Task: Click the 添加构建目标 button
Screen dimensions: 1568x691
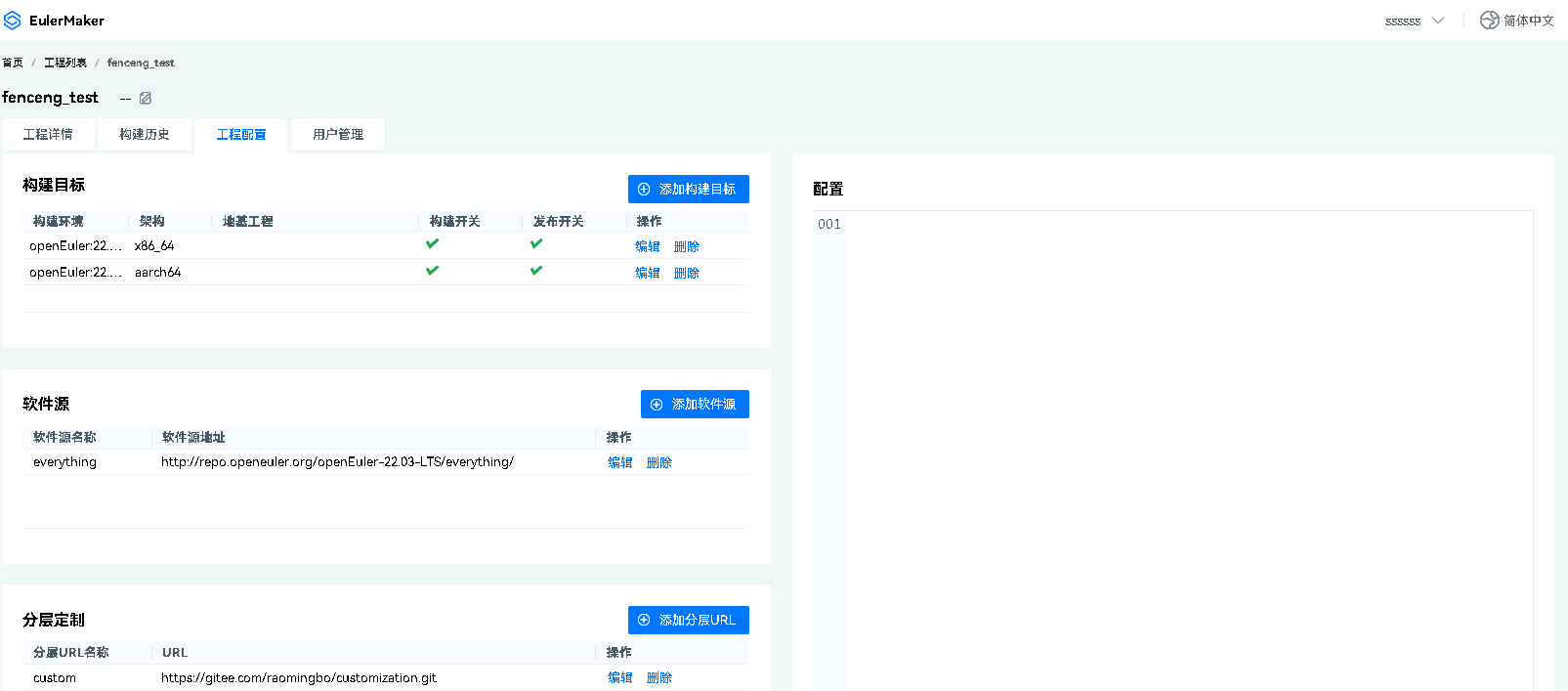Action: pyautogui.click(x=688, y=190)
